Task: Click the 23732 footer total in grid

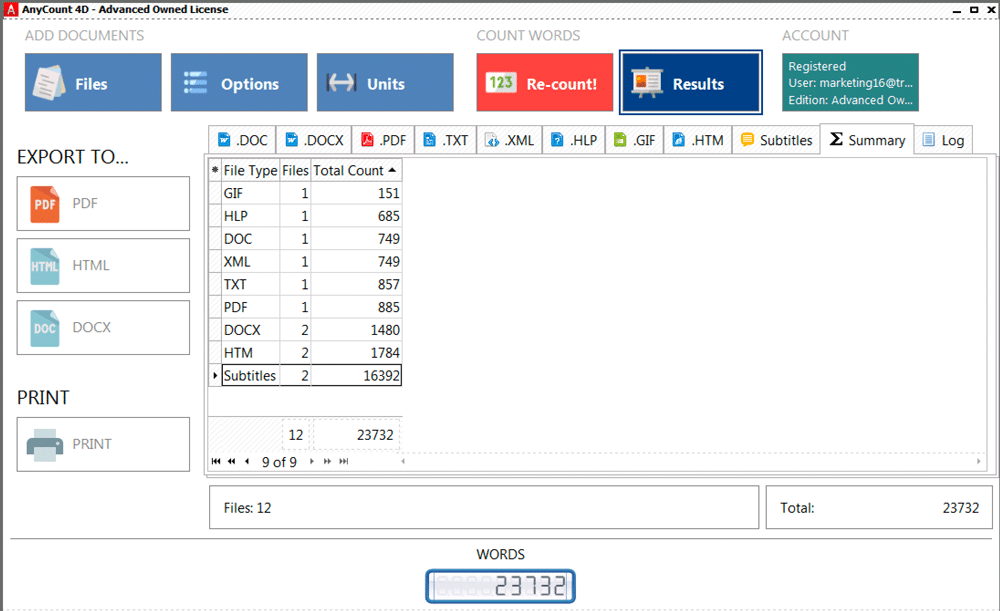Action: coord(357,435)
